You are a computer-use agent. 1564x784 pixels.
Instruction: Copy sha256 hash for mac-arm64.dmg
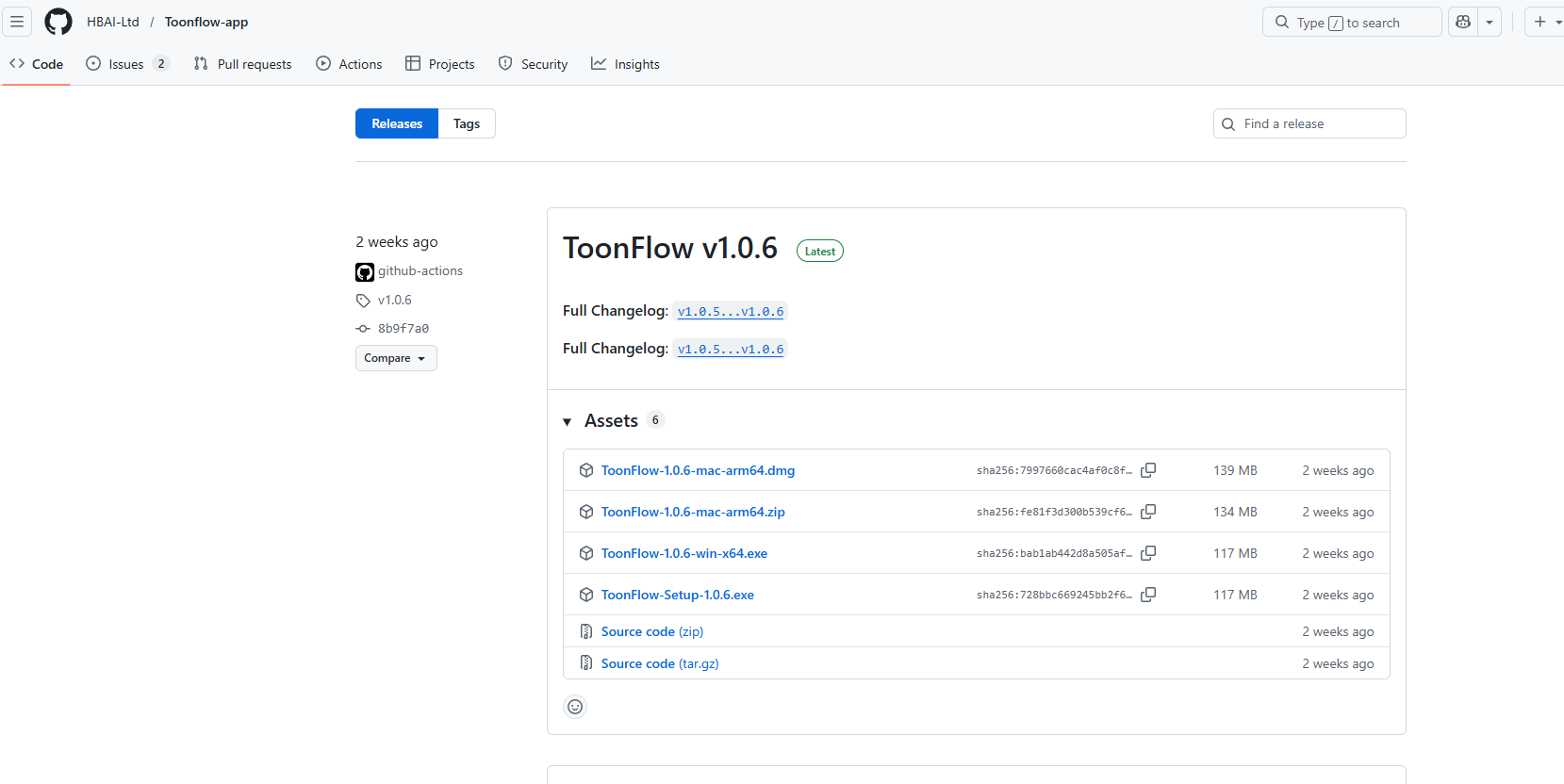coord(1148,470)
